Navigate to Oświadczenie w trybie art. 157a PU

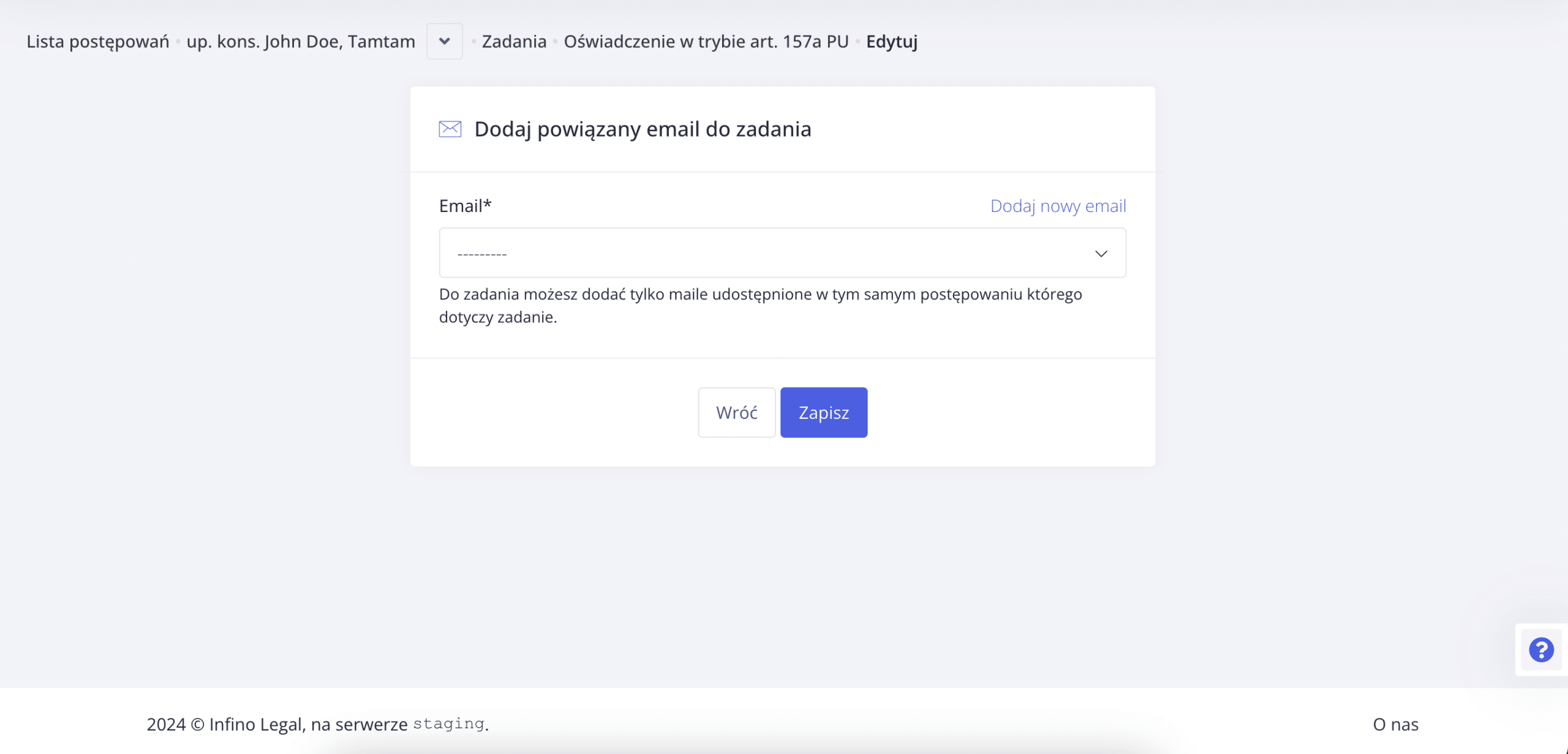pyautogui.click(x=706, y=42)
